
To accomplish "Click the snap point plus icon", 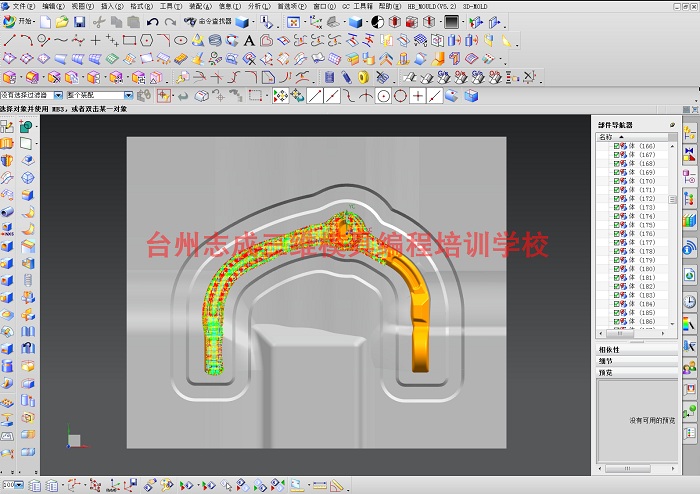I will click(417, 95).
